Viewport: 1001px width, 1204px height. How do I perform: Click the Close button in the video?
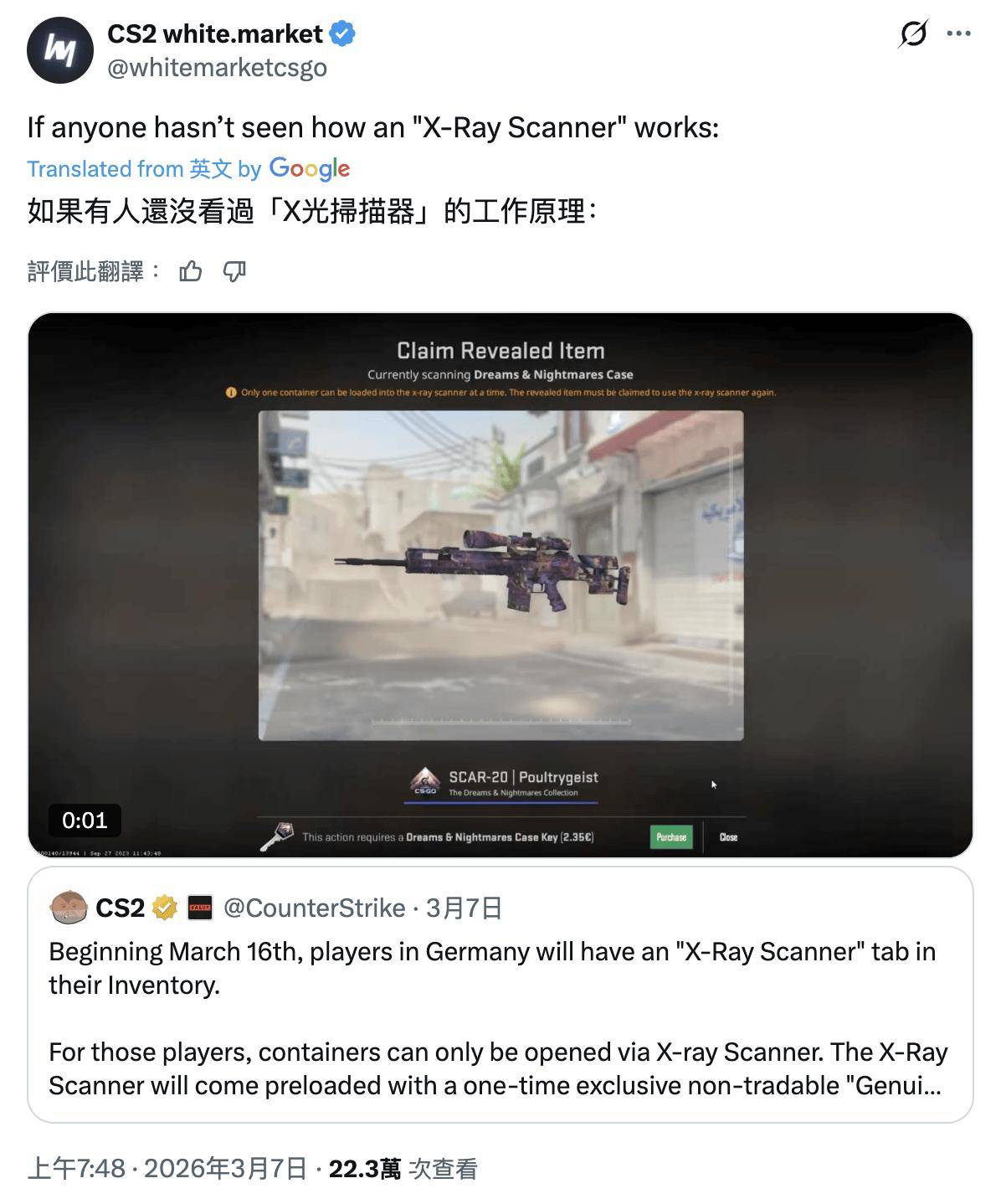[x=728, y=836]
